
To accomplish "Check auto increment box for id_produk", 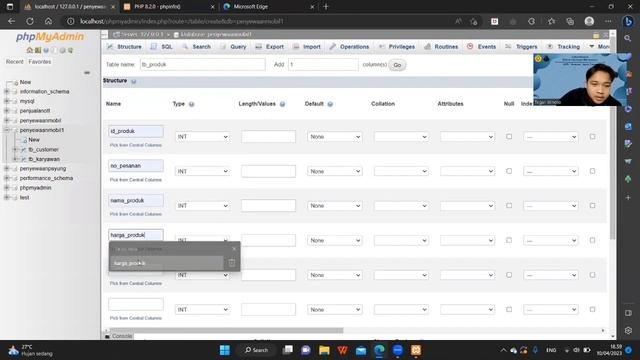I will click(x=592, y=136).
